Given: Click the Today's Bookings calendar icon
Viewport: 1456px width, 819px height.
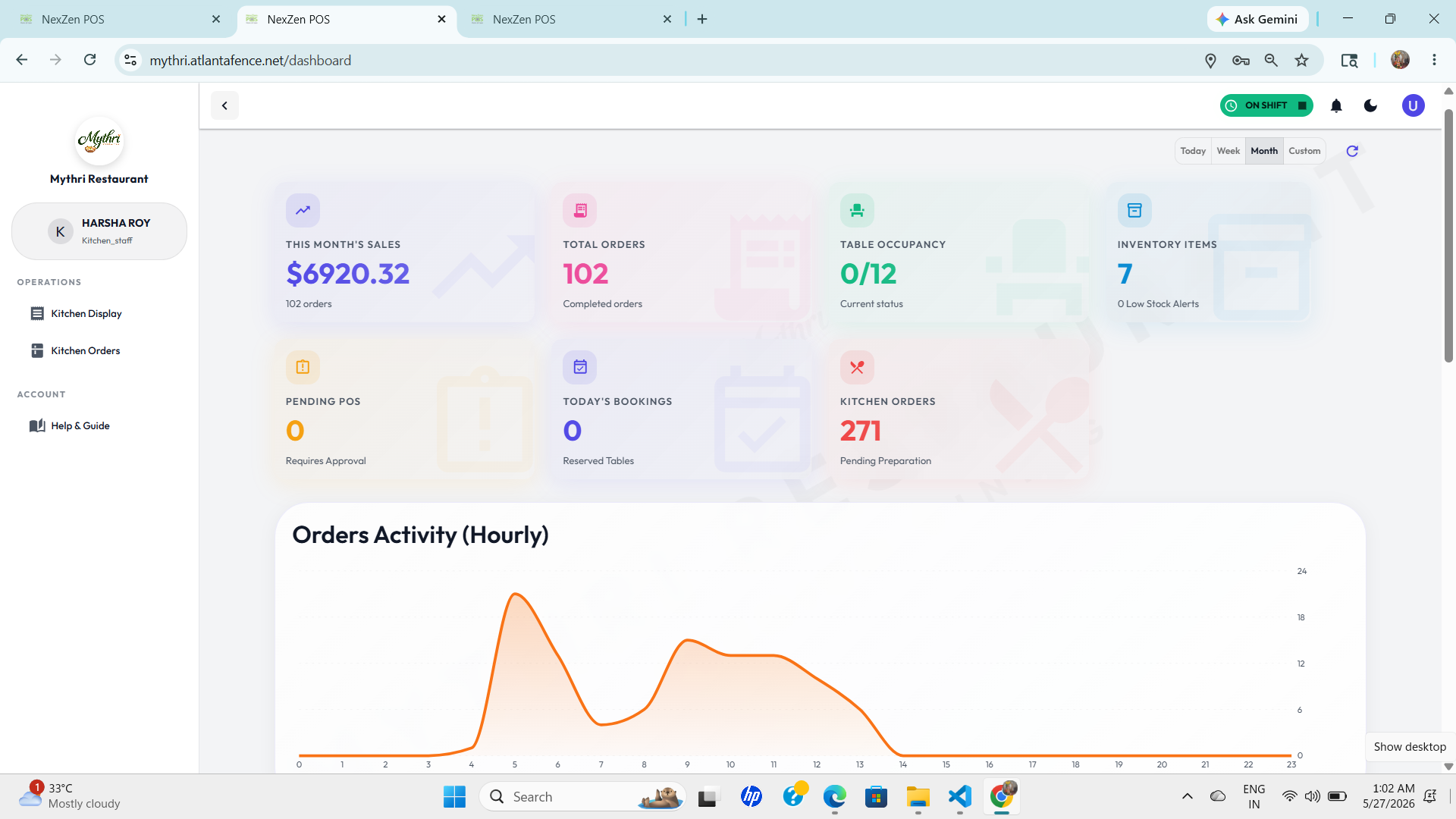Looking at the screenshot, I should click(x=580, y=368).
